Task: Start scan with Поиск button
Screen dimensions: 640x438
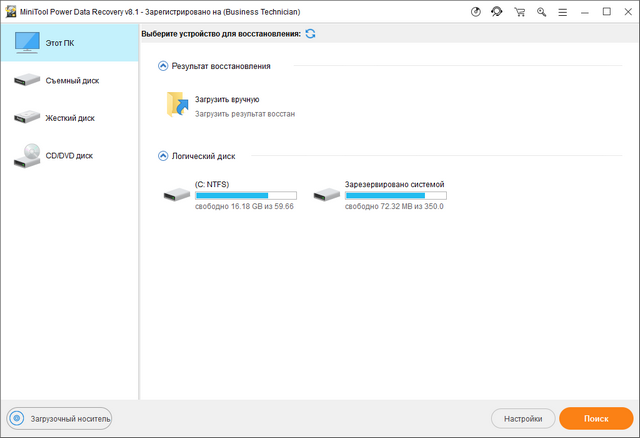Action: click(x=596, y=418)
